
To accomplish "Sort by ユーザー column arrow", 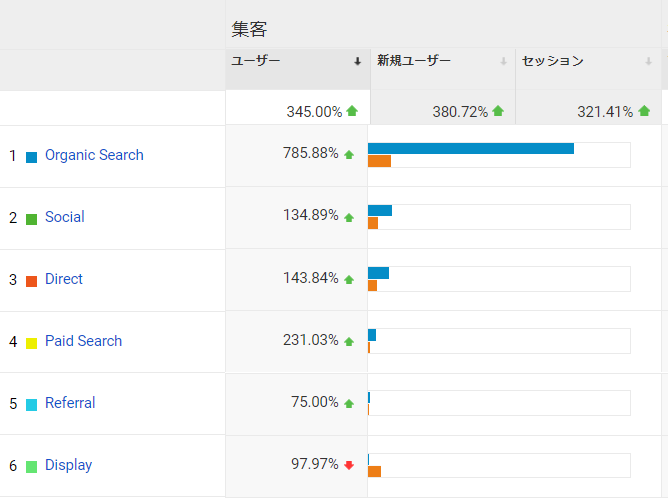I will [357, 61].
